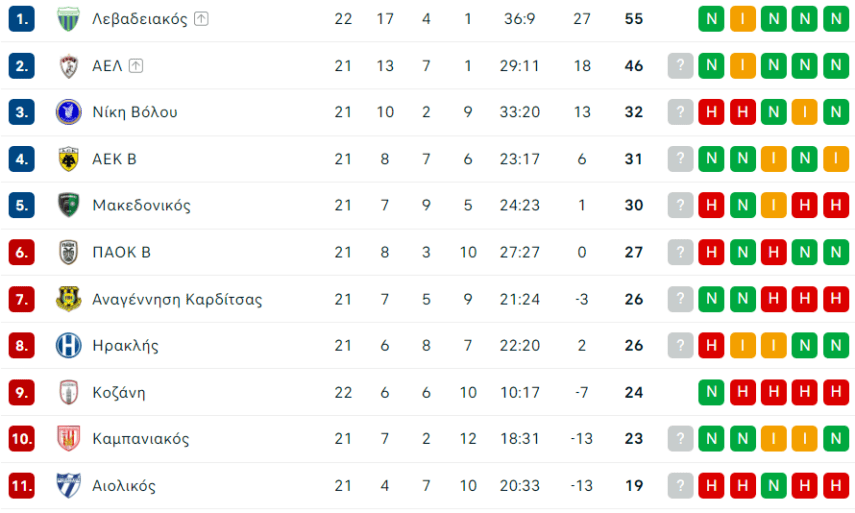Click the Ηρακλής blue H logo
The width and height of the screenshot is (855, 513).
(x=68, y=346)
